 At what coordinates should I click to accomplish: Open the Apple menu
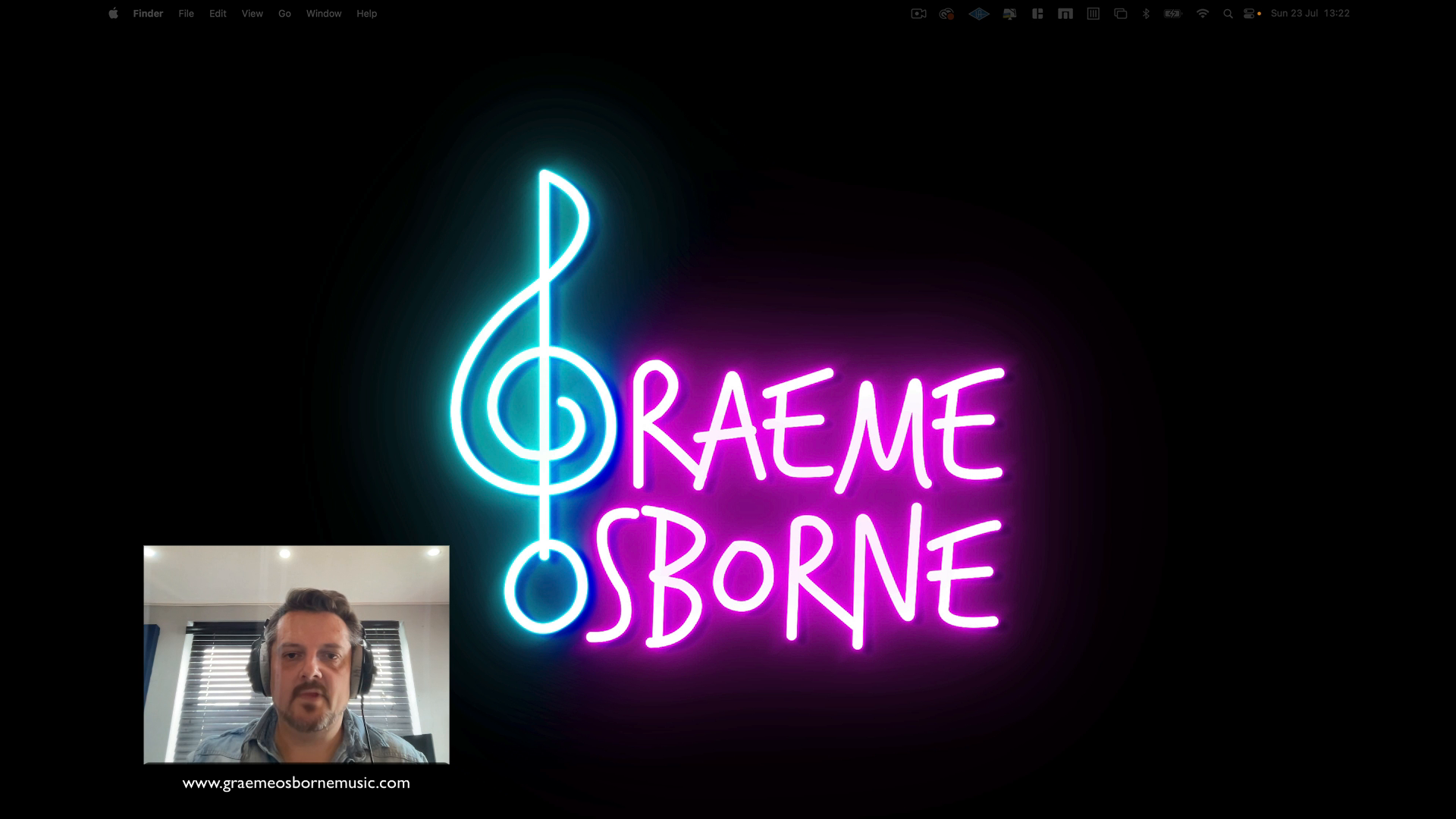tap(113, 14)
